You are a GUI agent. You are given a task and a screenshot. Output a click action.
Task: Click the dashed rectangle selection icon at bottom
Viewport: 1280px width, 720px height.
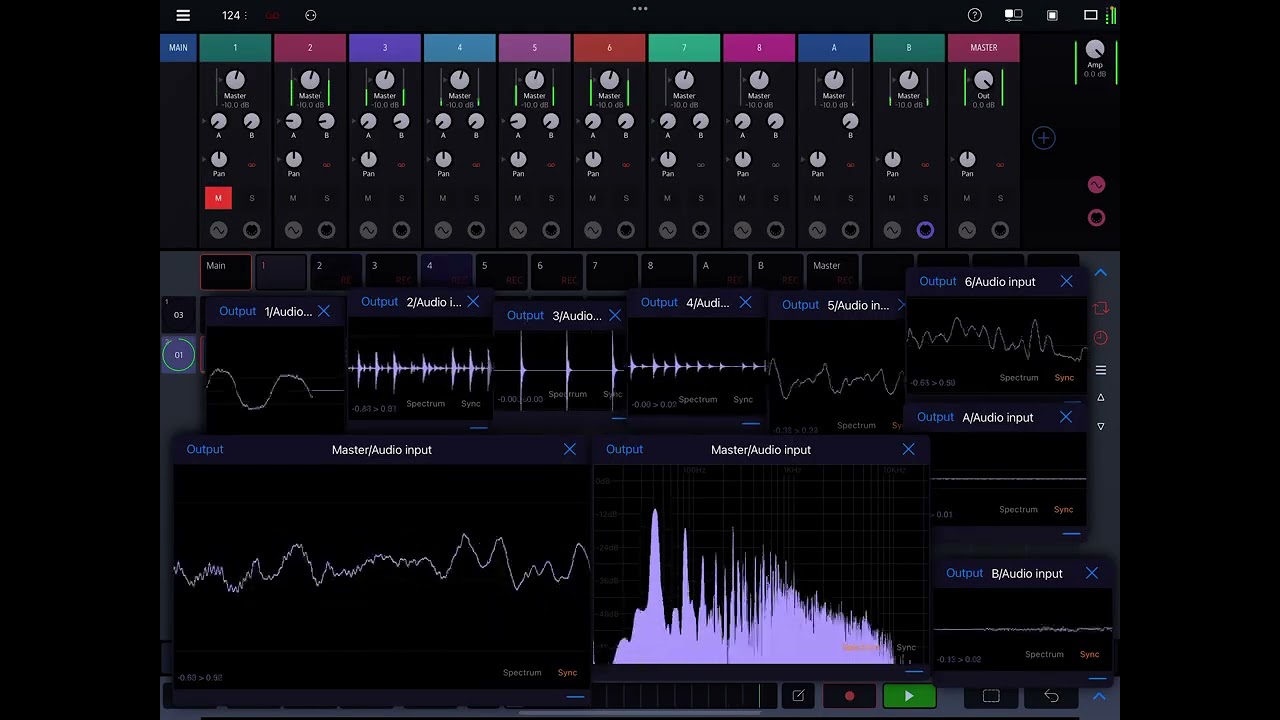coord(991,696)
